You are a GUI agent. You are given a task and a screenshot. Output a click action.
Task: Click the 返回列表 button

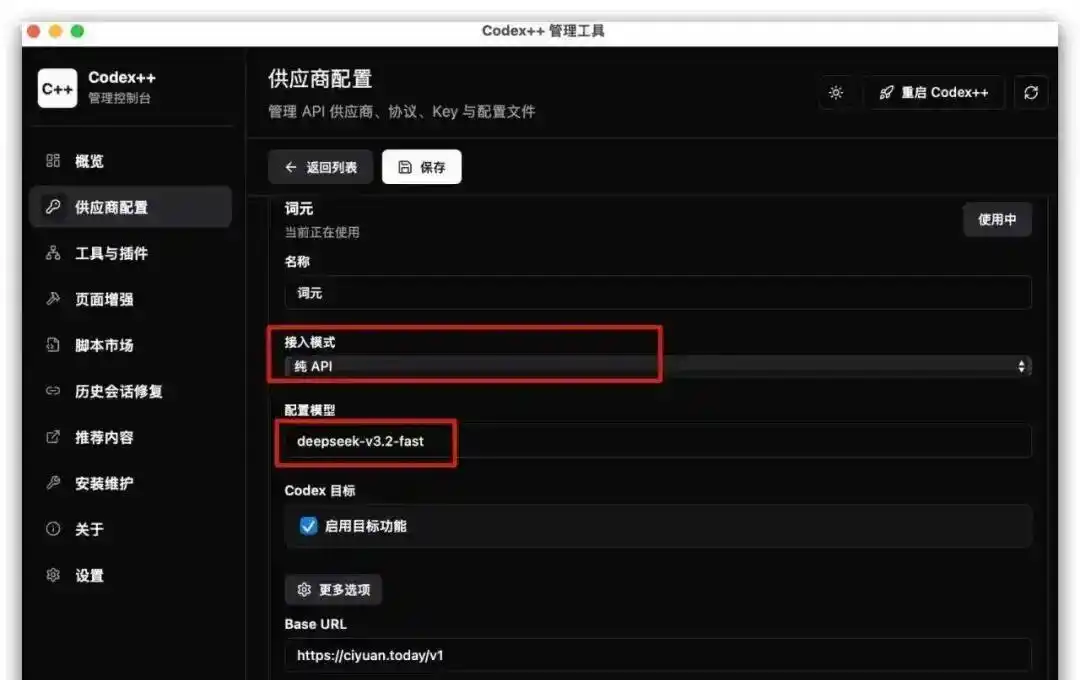tap(320, 167)
